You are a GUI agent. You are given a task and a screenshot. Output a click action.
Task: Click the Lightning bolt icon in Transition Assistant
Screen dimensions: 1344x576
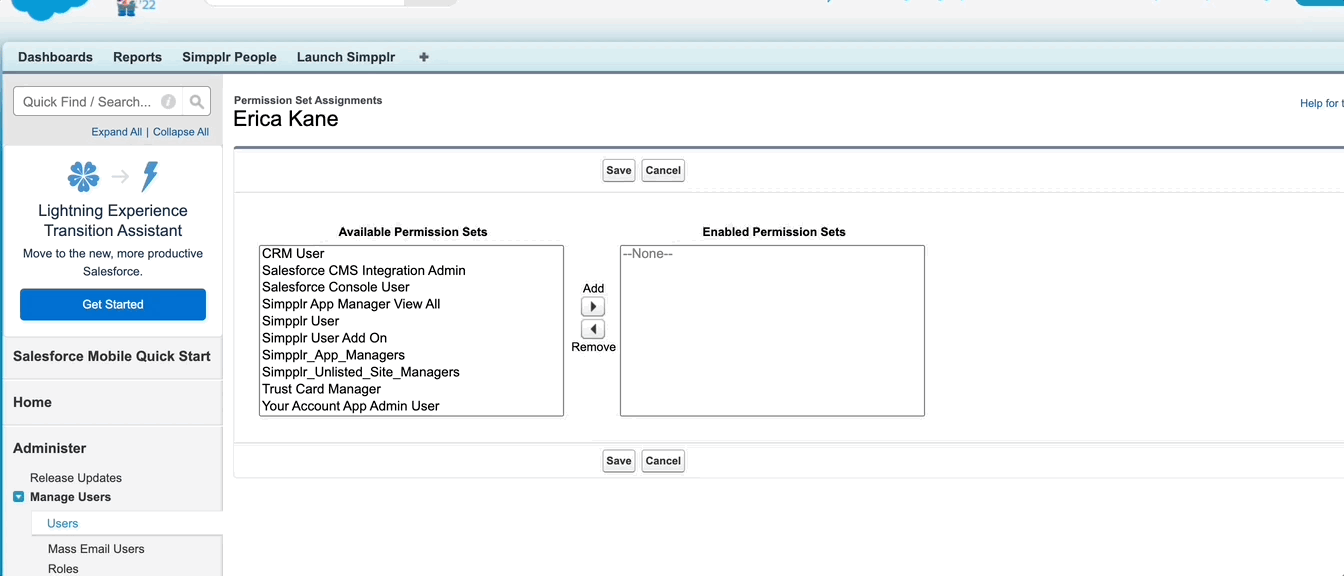click(x=150, y=177)
